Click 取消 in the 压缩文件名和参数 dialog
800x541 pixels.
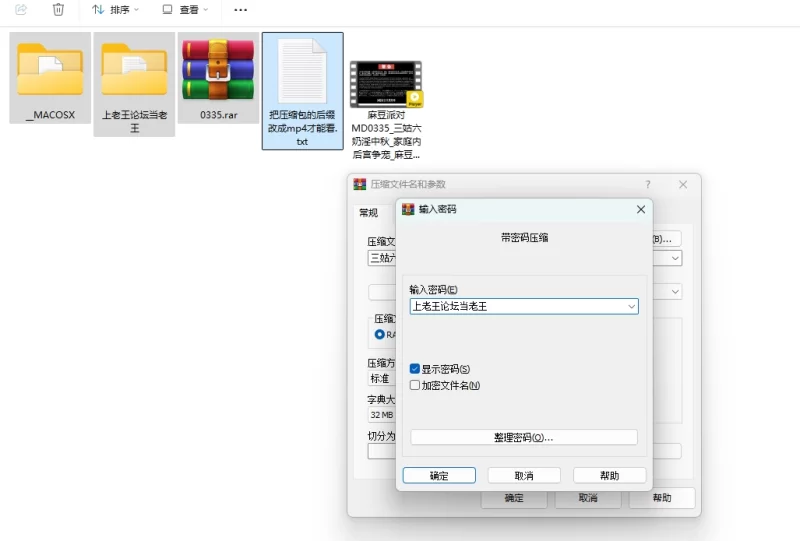tap(588, 498)
